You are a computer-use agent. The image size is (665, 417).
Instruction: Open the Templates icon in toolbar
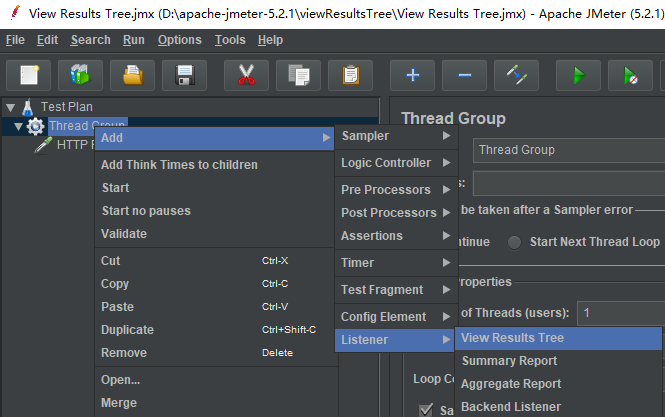point(80,76)
